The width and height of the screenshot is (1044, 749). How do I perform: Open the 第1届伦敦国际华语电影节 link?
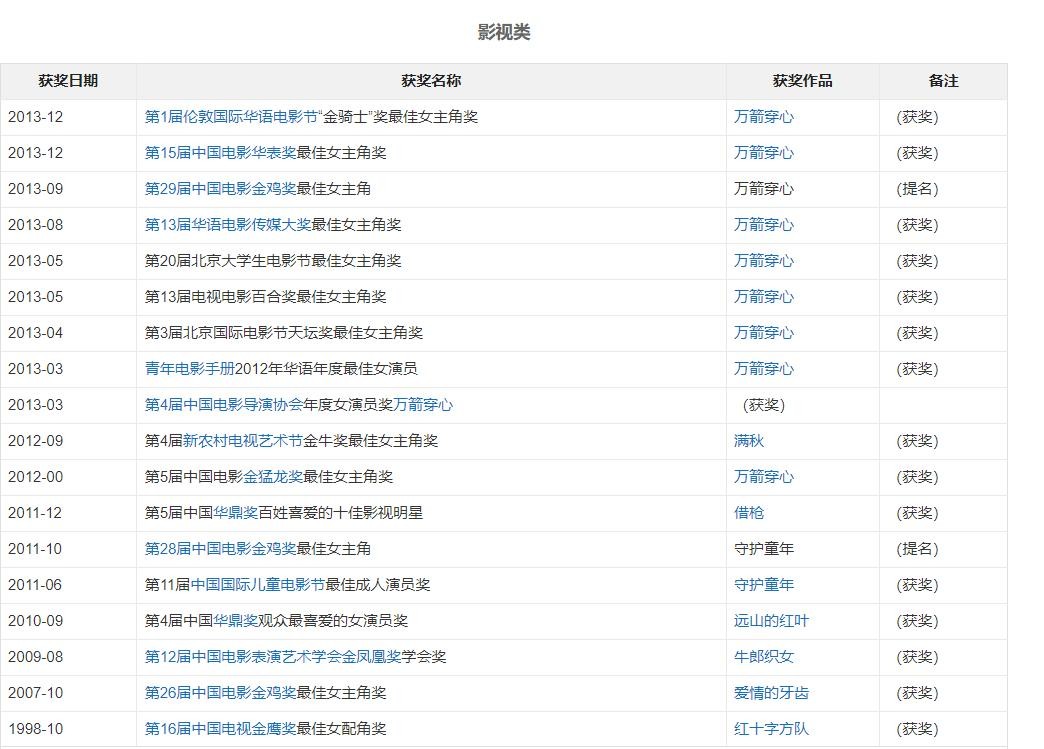click(230, 117)
